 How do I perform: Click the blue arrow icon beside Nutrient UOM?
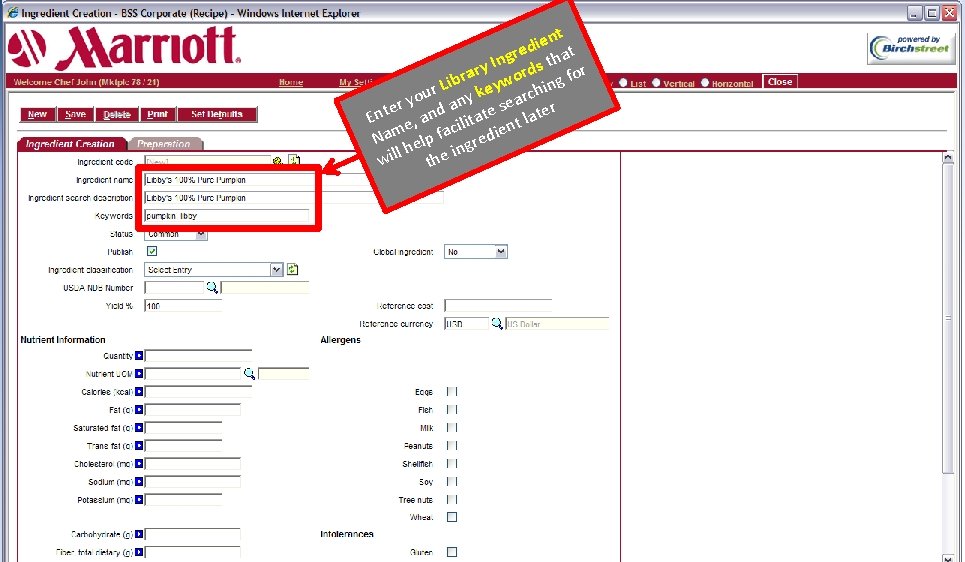click(x=139, y=374)
